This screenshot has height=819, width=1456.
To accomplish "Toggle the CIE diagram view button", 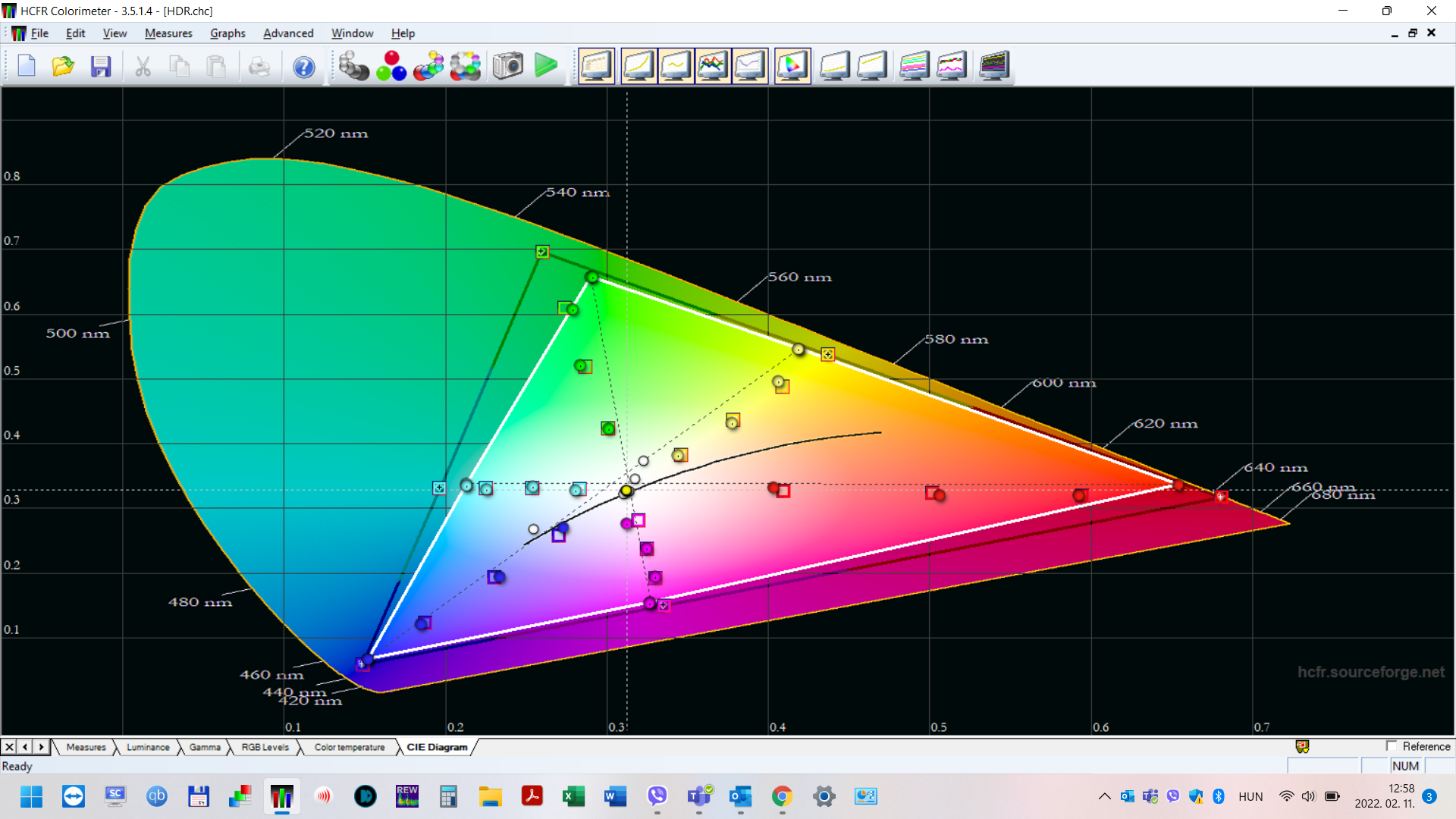I will point(792,66).
